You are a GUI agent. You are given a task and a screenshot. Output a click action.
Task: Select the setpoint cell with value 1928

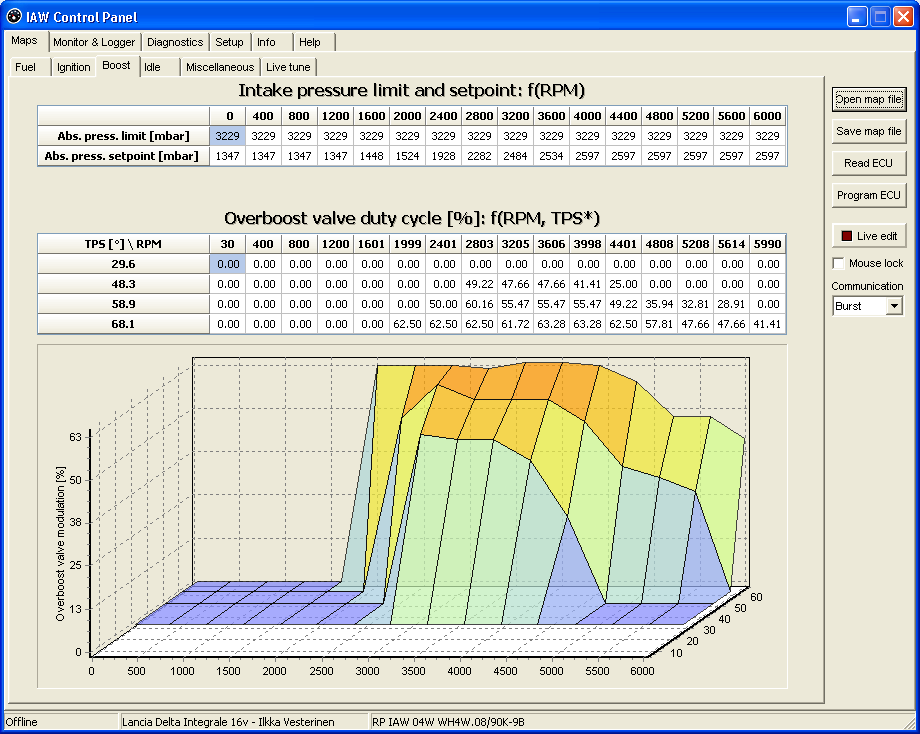pos(443,156)
